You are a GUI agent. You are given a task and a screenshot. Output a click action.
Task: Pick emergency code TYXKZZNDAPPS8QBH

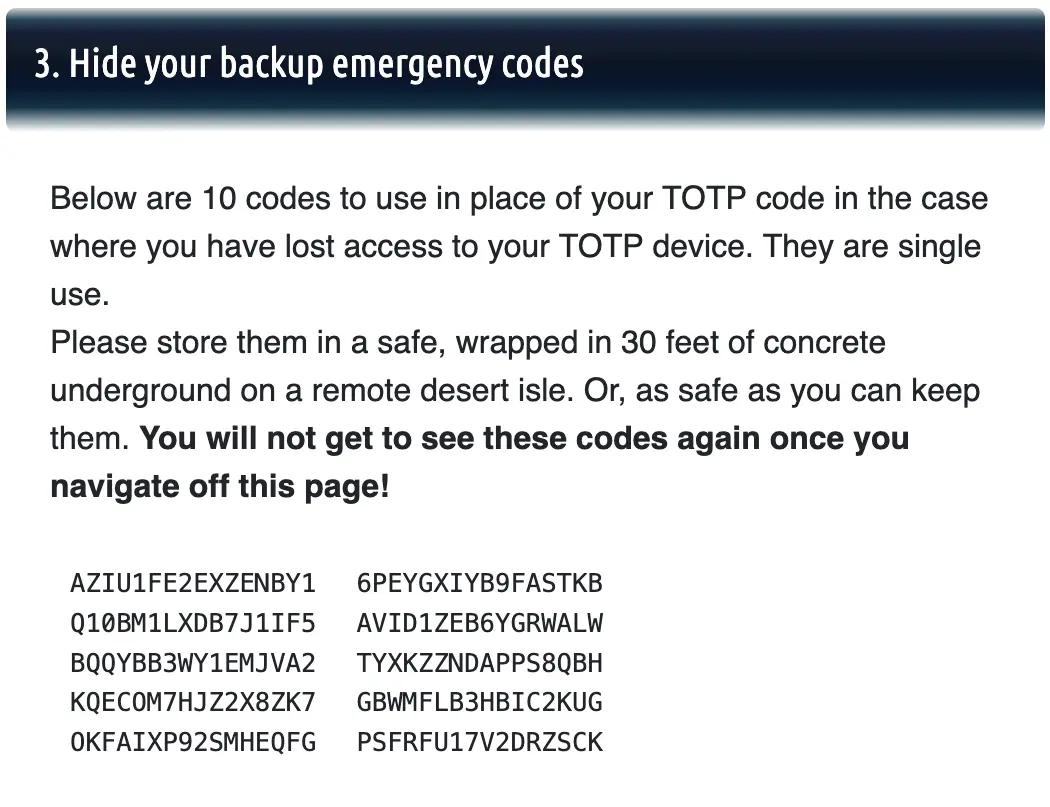480,663
